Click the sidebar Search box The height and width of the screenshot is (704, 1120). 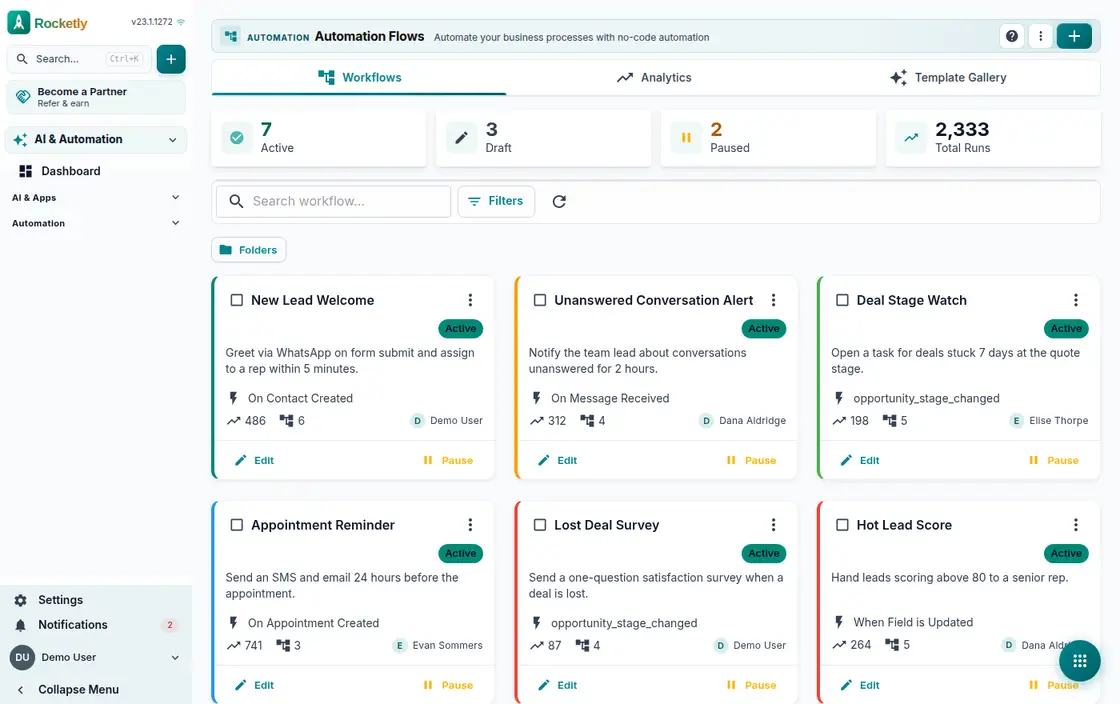(x=79, y=59)
